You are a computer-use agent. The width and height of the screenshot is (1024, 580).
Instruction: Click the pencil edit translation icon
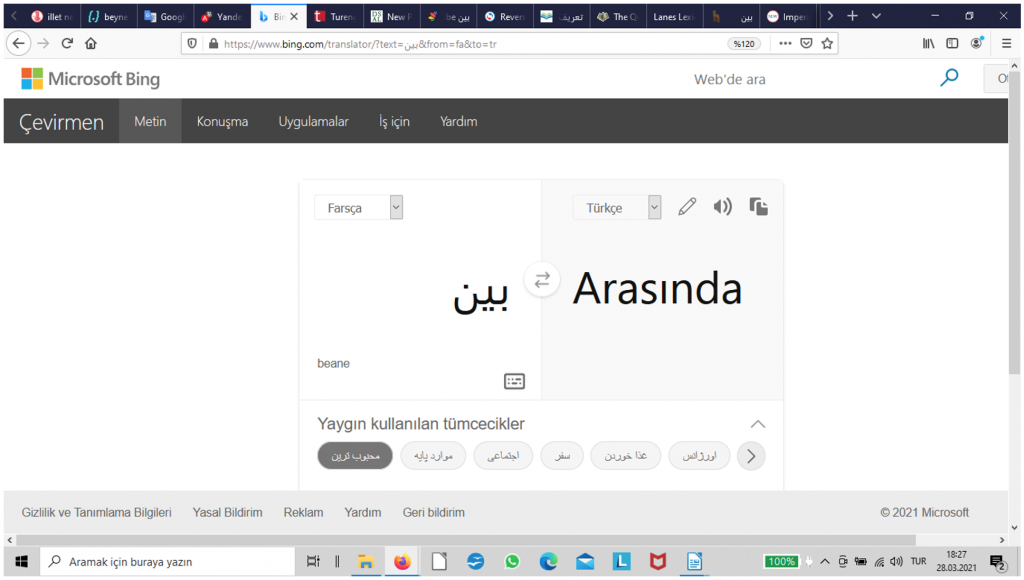(x=687, y=207)
